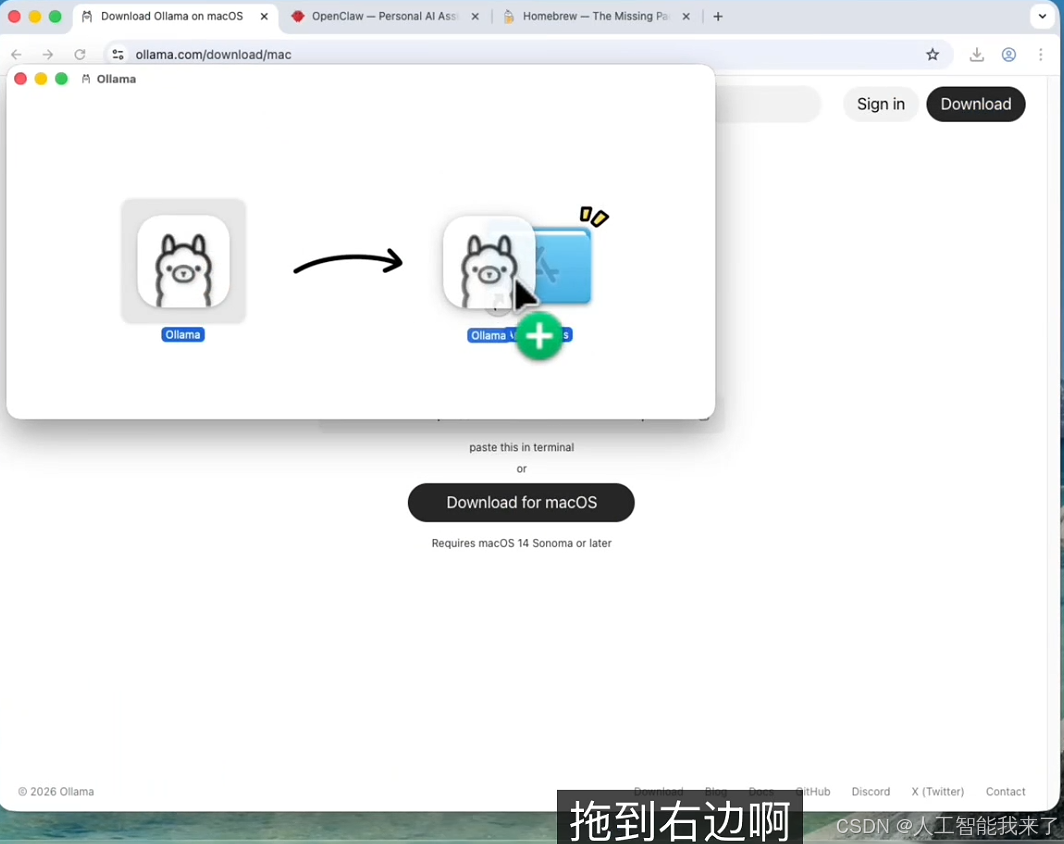Open the Discord footer link
This screenshot has width=1064, height=844.
(870, 791)
